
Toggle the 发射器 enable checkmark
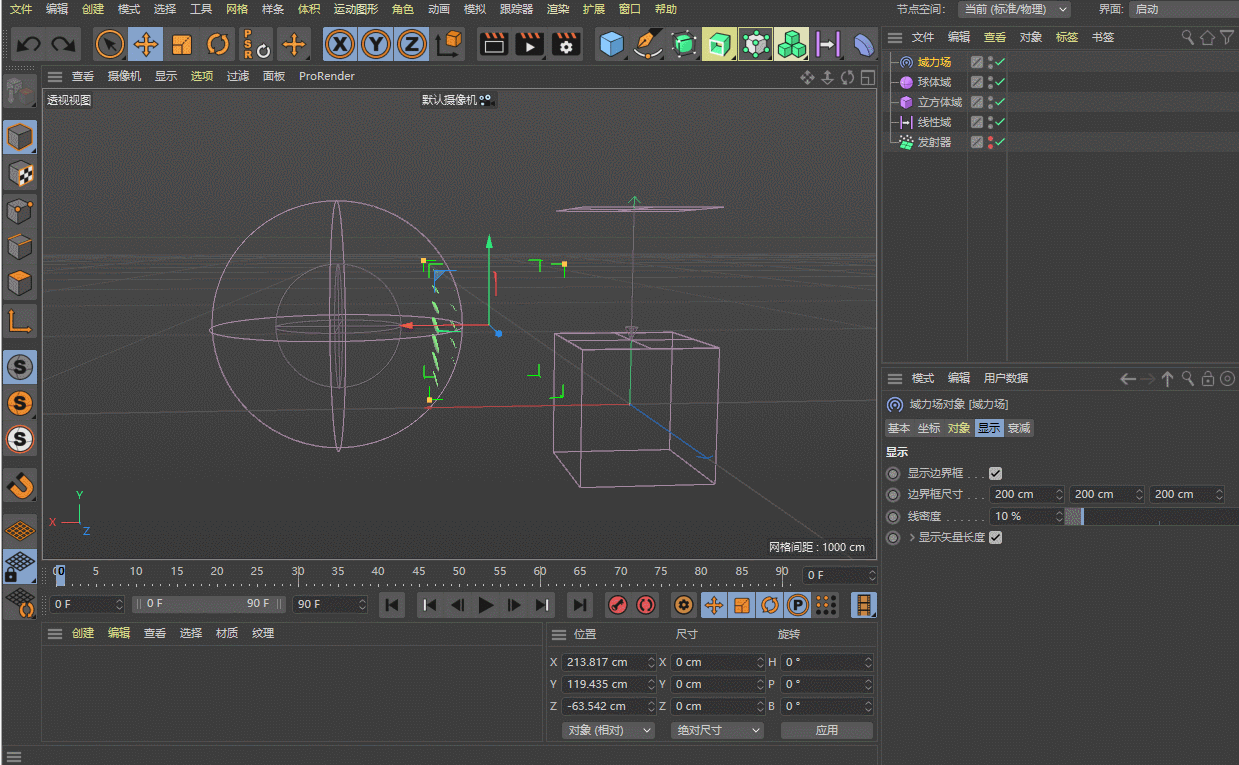(x=1000, y=142)
